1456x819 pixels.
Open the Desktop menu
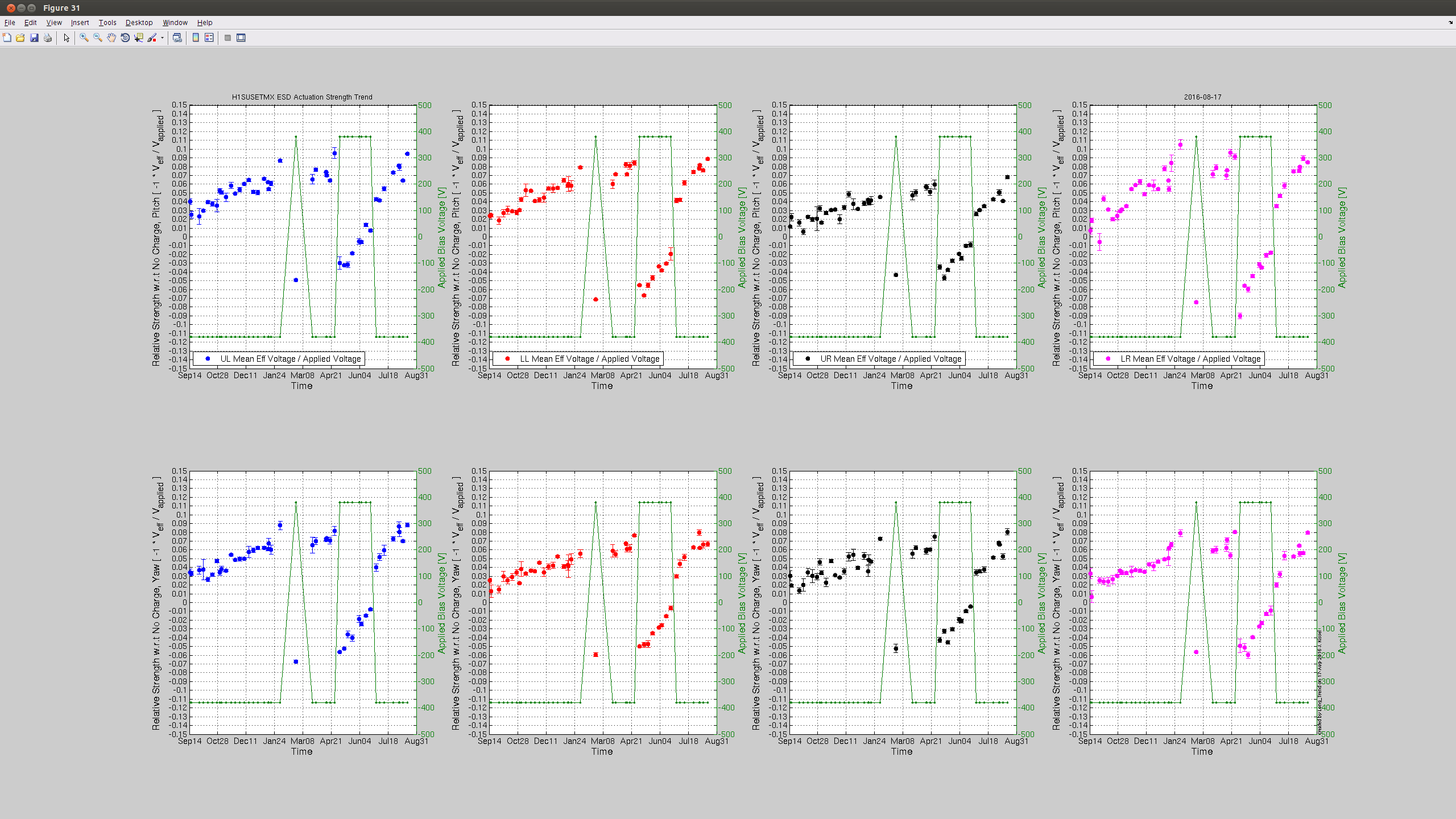tap(139, 23)
